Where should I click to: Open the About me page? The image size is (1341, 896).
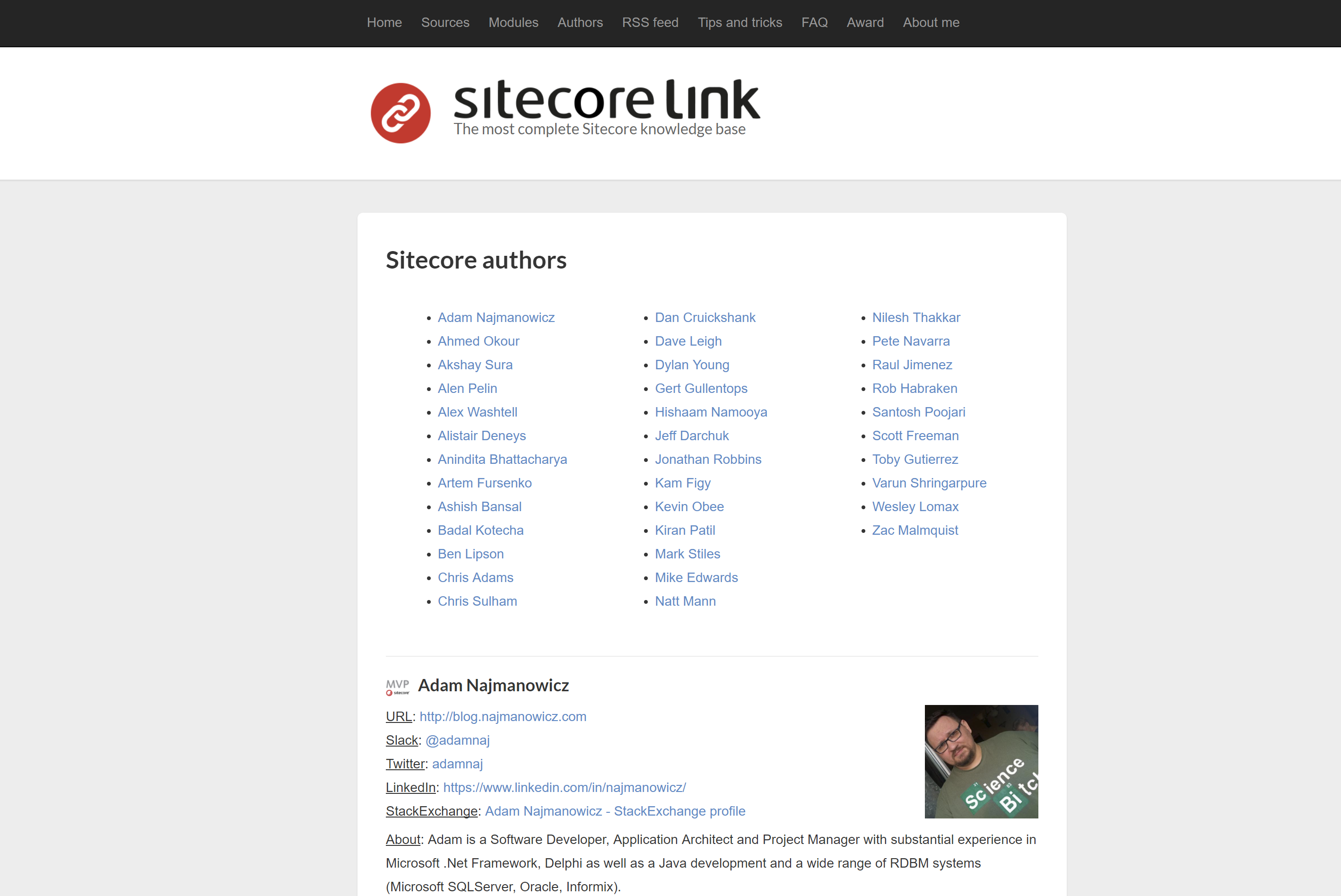coord(930,23)
